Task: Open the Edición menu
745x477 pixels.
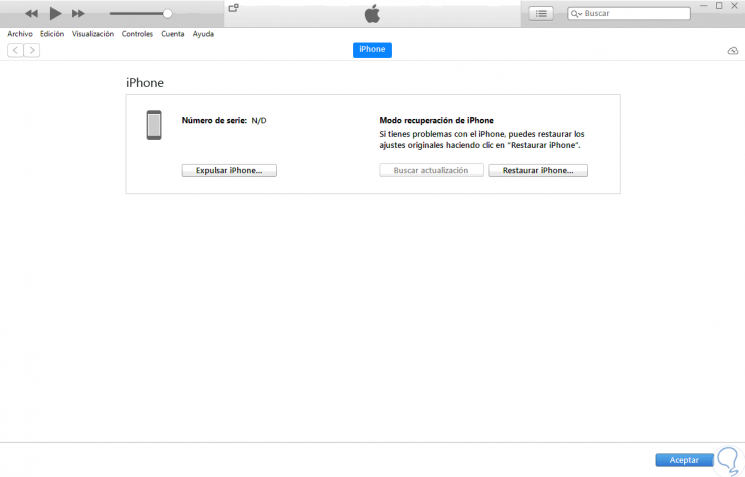Action: click(x=52, y=34)
